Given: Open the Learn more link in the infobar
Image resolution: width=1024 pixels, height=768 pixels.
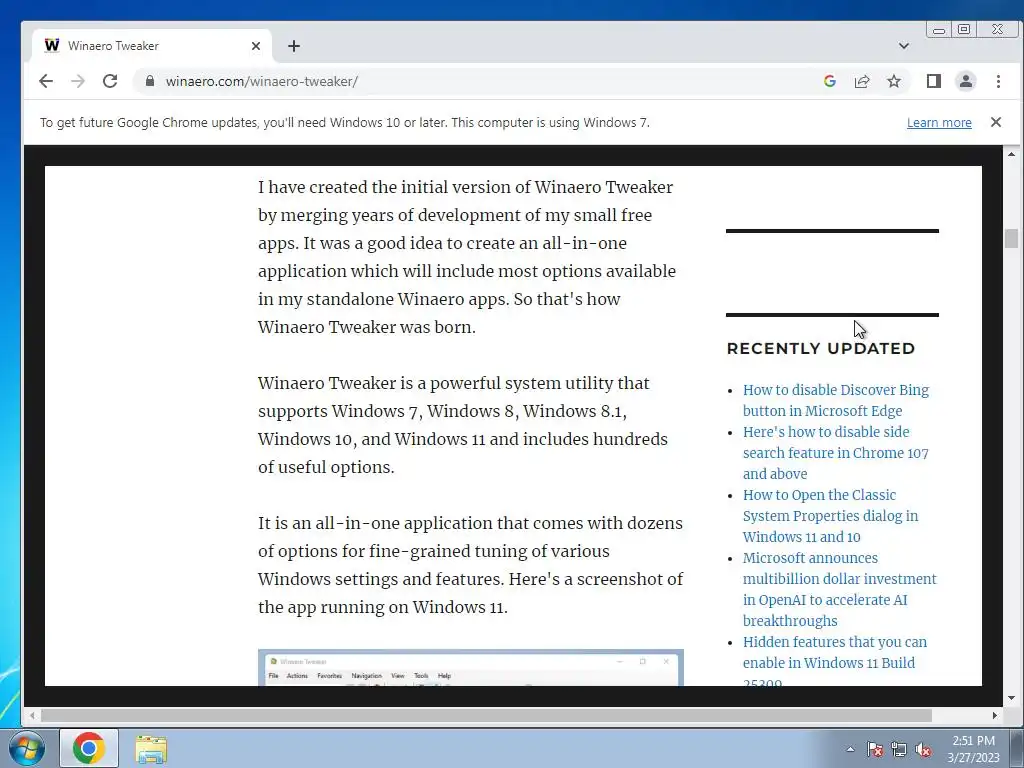Looking at the screenshot, I should click(x=939, y=123).
